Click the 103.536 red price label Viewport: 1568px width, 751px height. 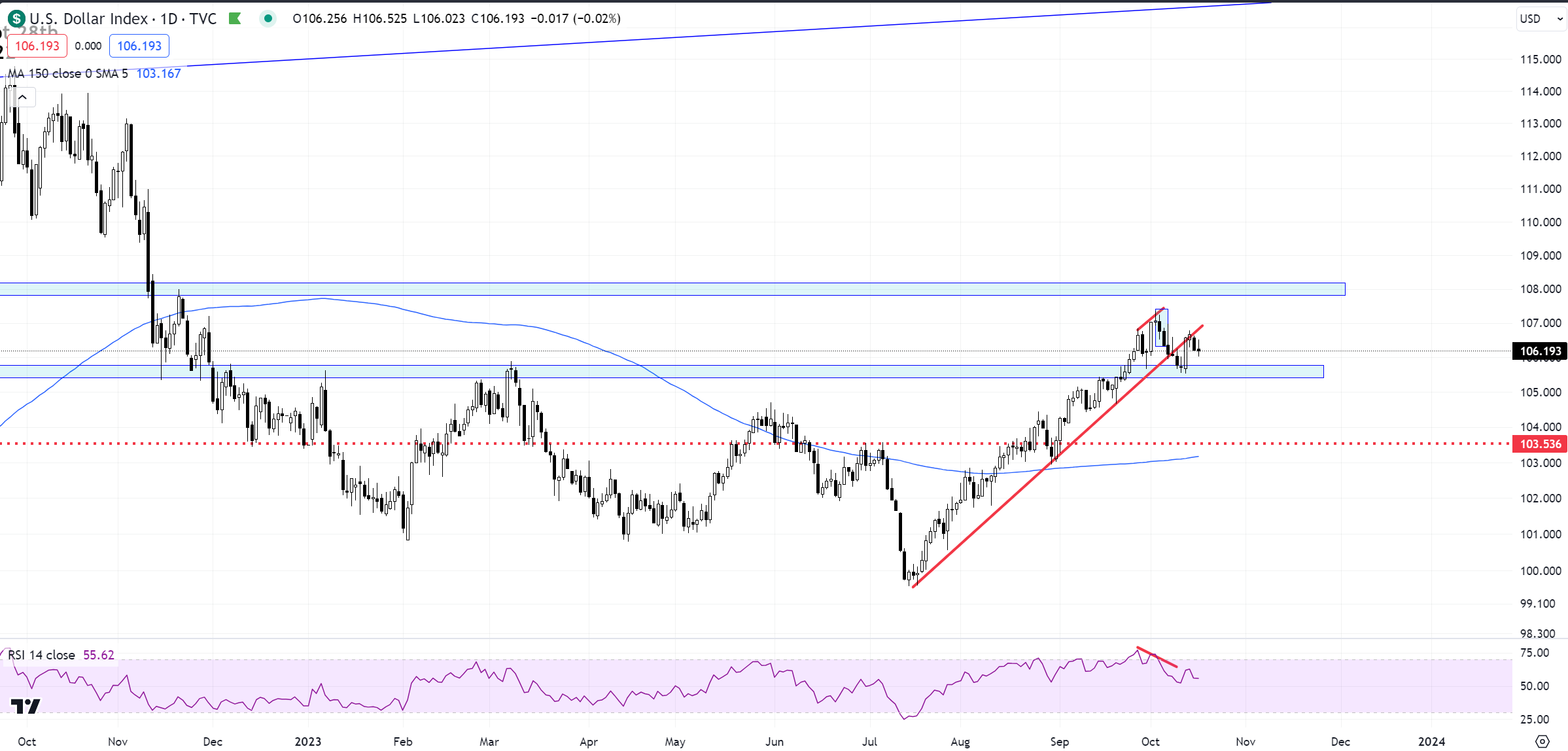(1540, 444)
